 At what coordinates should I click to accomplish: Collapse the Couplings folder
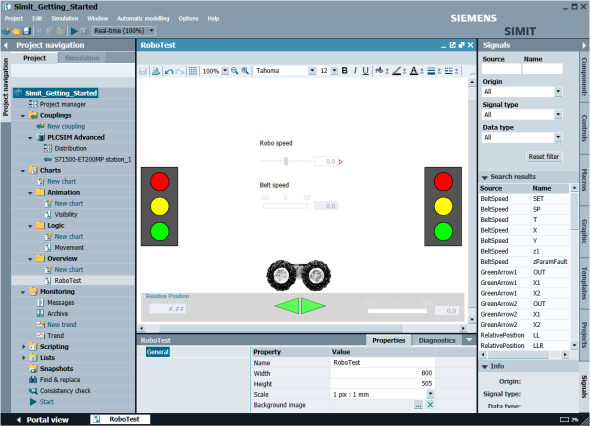click(x=23, y=116)
